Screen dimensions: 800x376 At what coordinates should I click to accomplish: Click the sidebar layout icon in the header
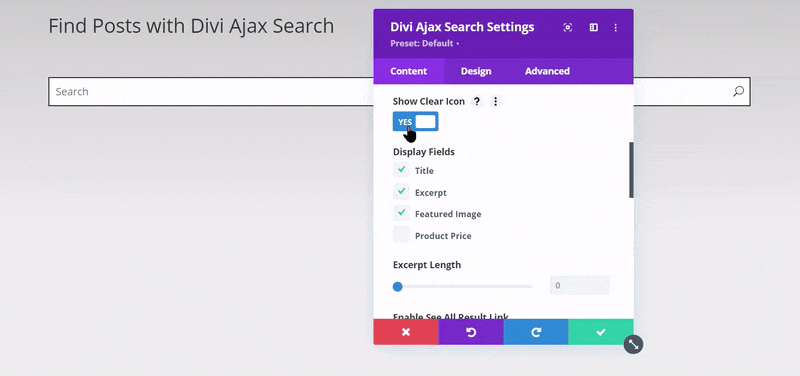(593, 28)
